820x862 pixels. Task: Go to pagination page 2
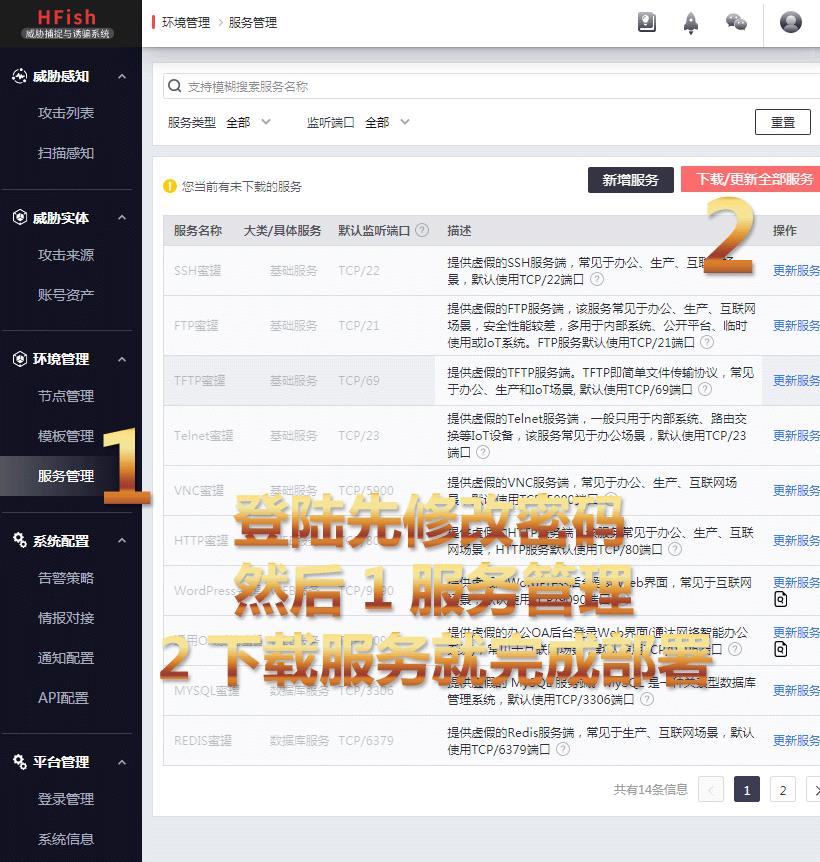783,790
